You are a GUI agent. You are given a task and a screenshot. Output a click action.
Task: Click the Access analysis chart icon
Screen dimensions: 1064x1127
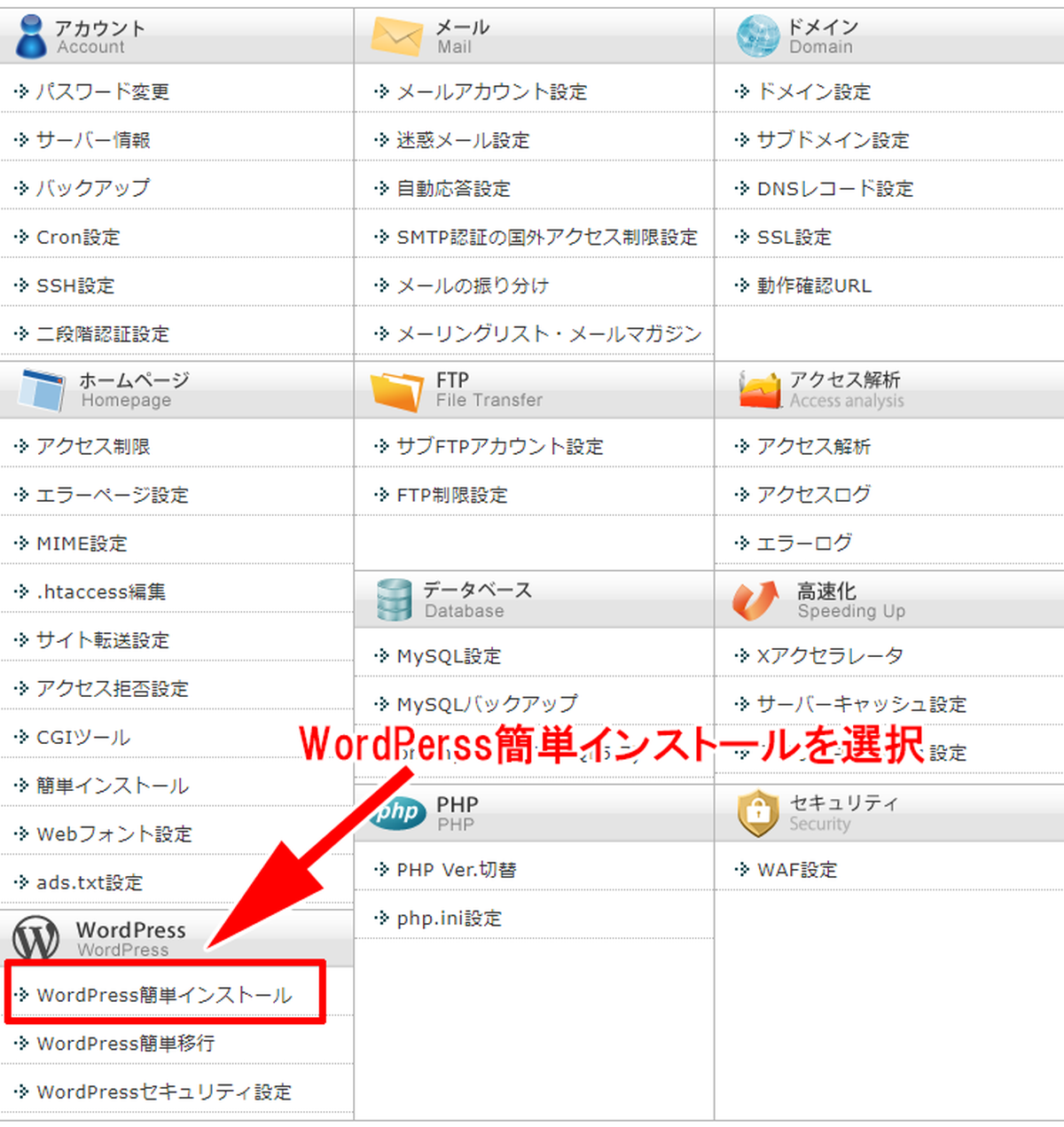(x=760, y=390)
